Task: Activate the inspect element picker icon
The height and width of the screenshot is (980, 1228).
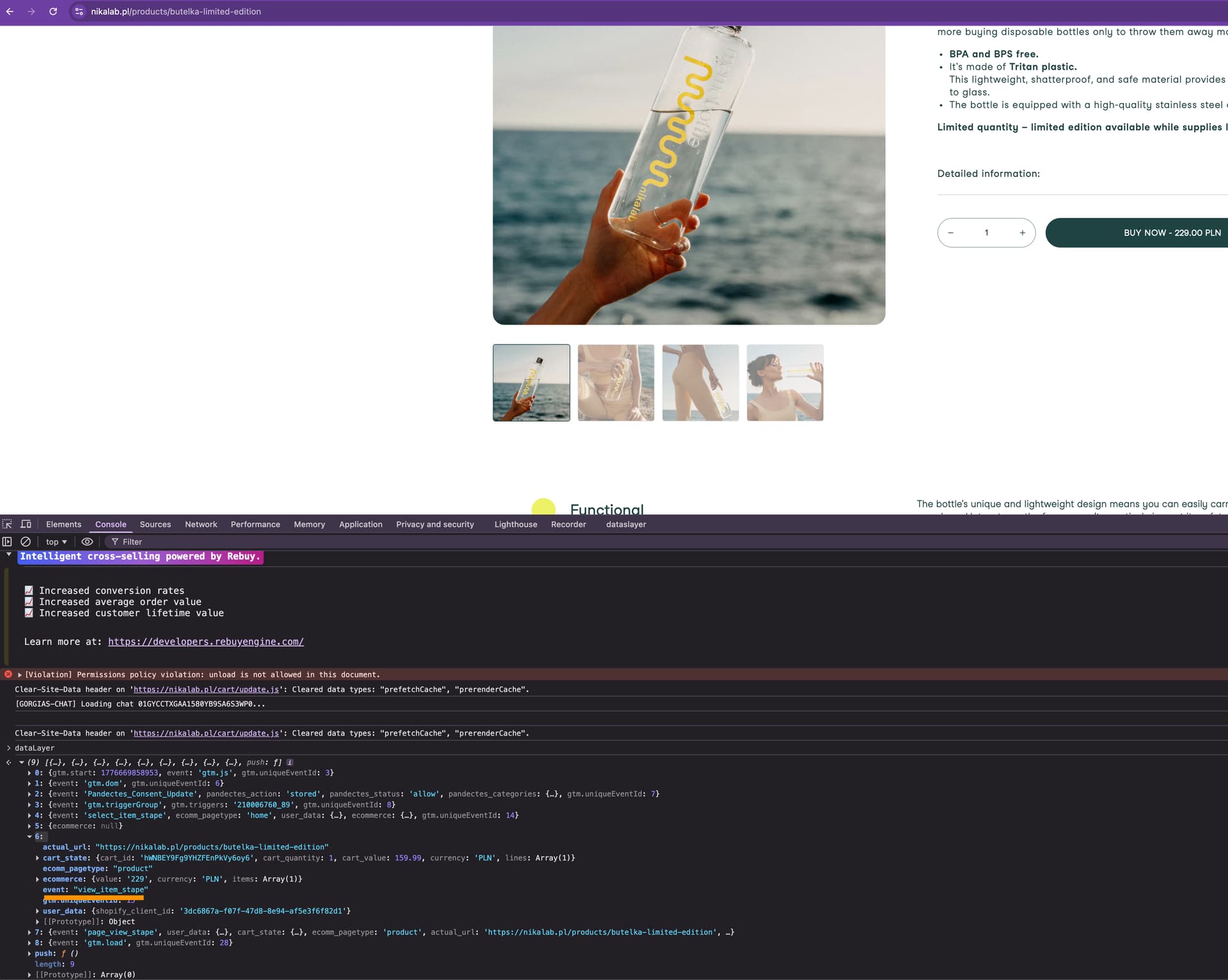Action: pos(7,524)
